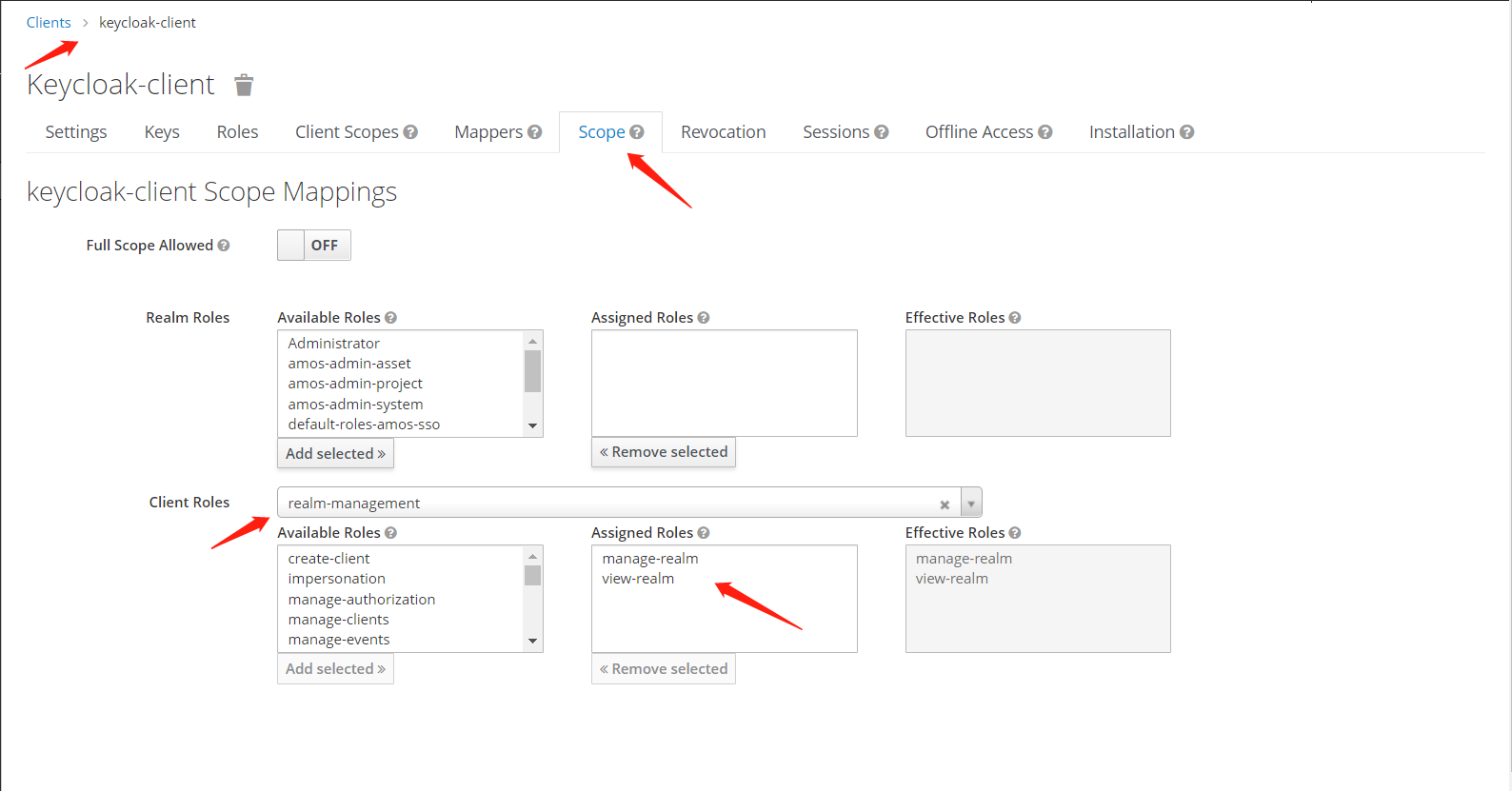The height and width of the screenshot is (791, 1512).
Task: Open the Revocation tab
Action: coord(724,132)
